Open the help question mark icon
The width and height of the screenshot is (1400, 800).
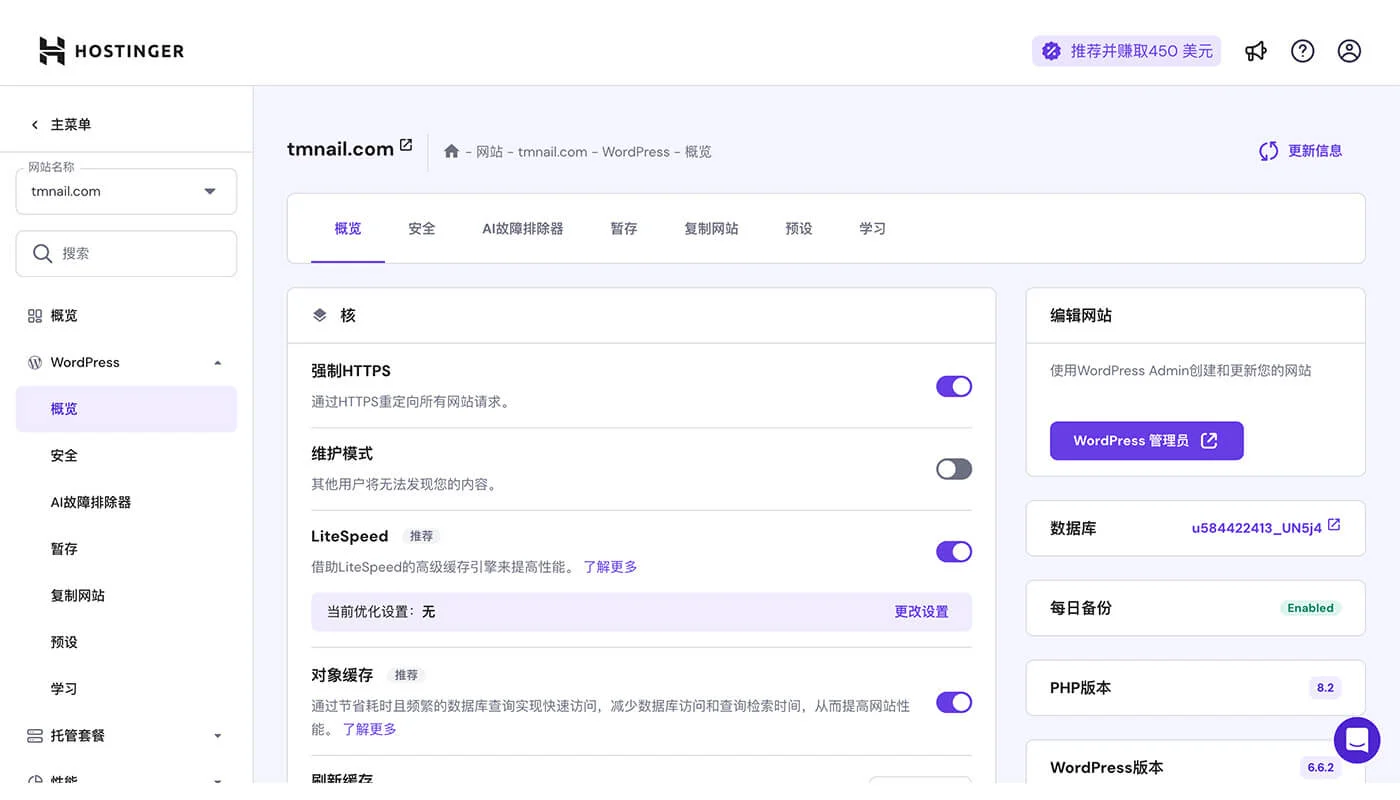point(1302,50)
